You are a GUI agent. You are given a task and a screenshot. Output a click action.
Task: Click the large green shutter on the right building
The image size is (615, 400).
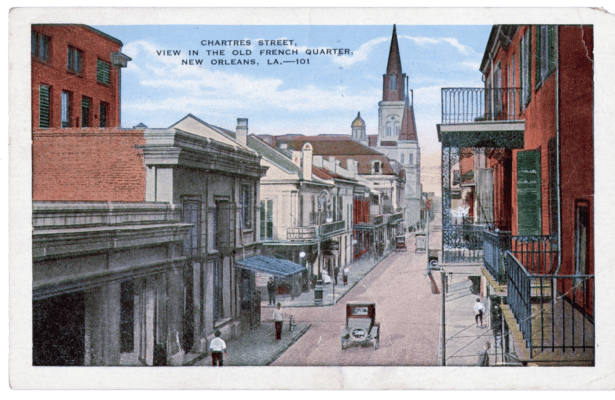coord(528,192)
